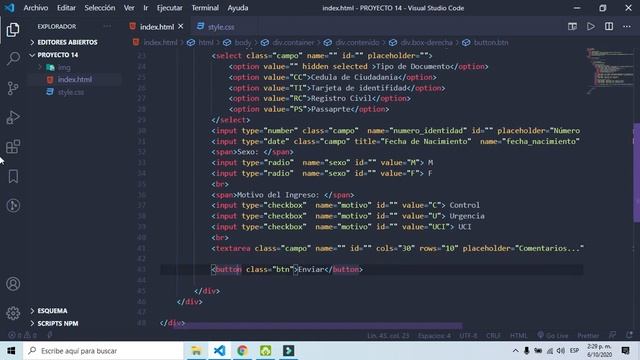The image size is (640, 360).
Task: Split the editor to the right
Action: 609,27
